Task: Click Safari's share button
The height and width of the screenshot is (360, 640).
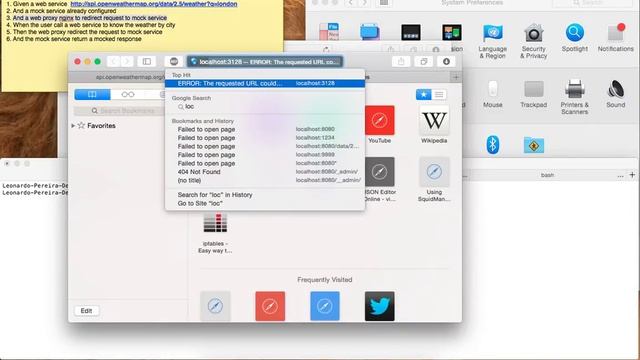Action: (x=401, y=62)
